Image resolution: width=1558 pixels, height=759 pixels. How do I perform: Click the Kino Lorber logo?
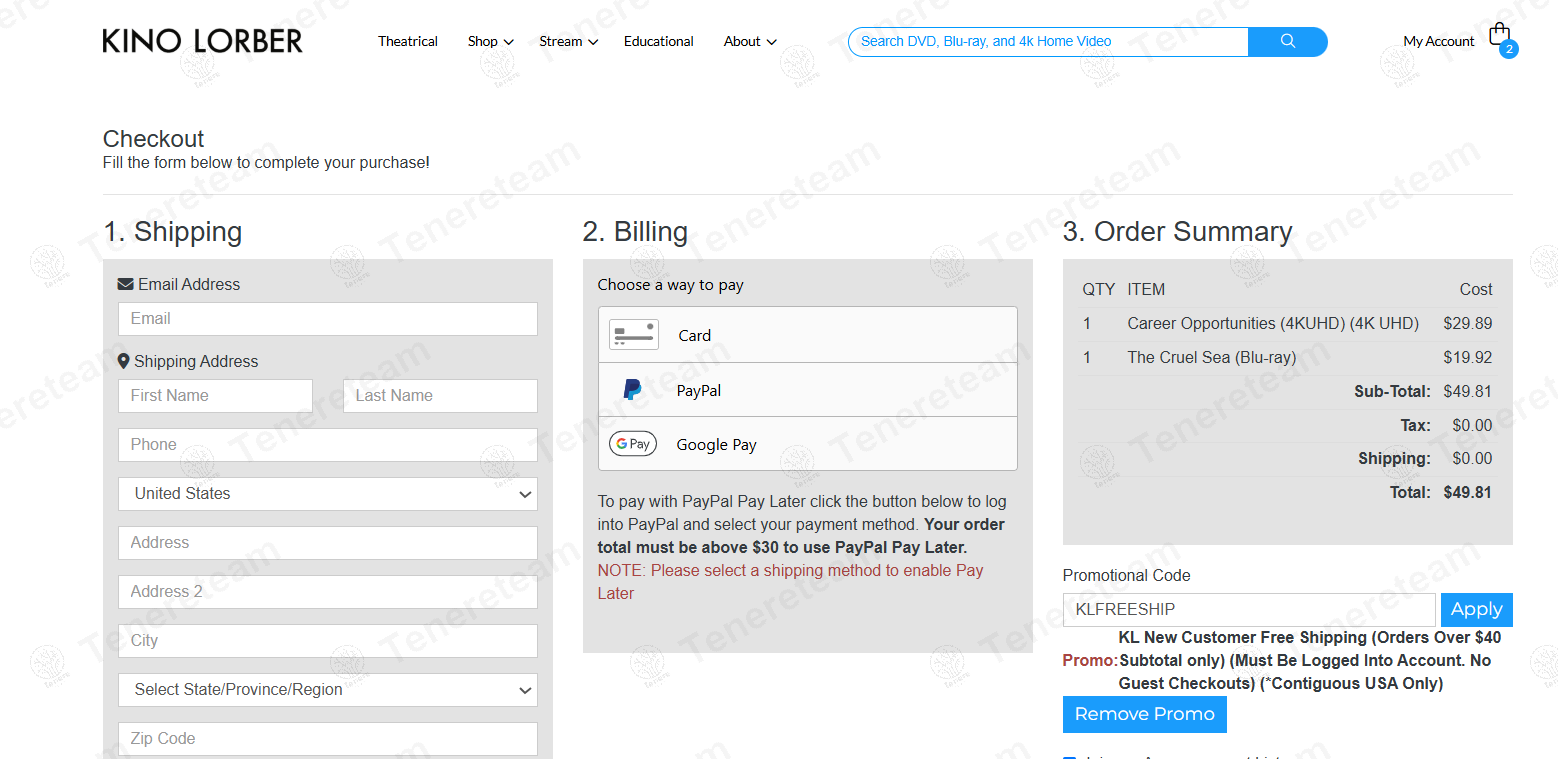[x=202, y=41]
